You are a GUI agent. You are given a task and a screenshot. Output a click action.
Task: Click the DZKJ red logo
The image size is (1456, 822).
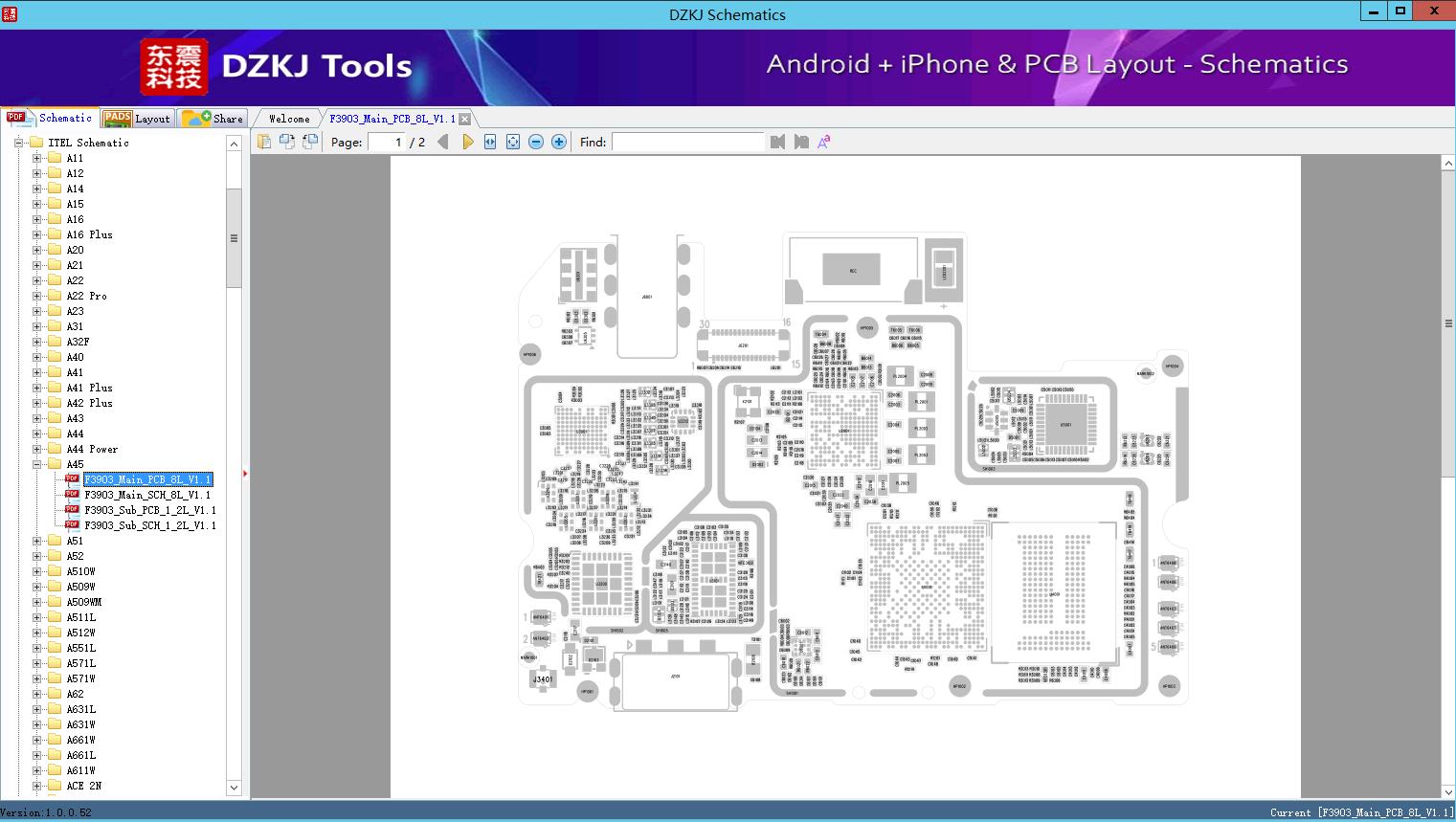[173, 66]
